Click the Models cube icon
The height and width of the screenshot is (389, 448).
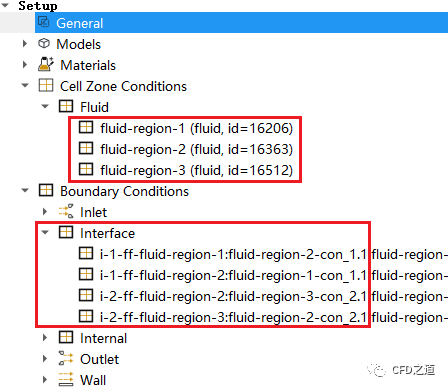pos(44,44)
